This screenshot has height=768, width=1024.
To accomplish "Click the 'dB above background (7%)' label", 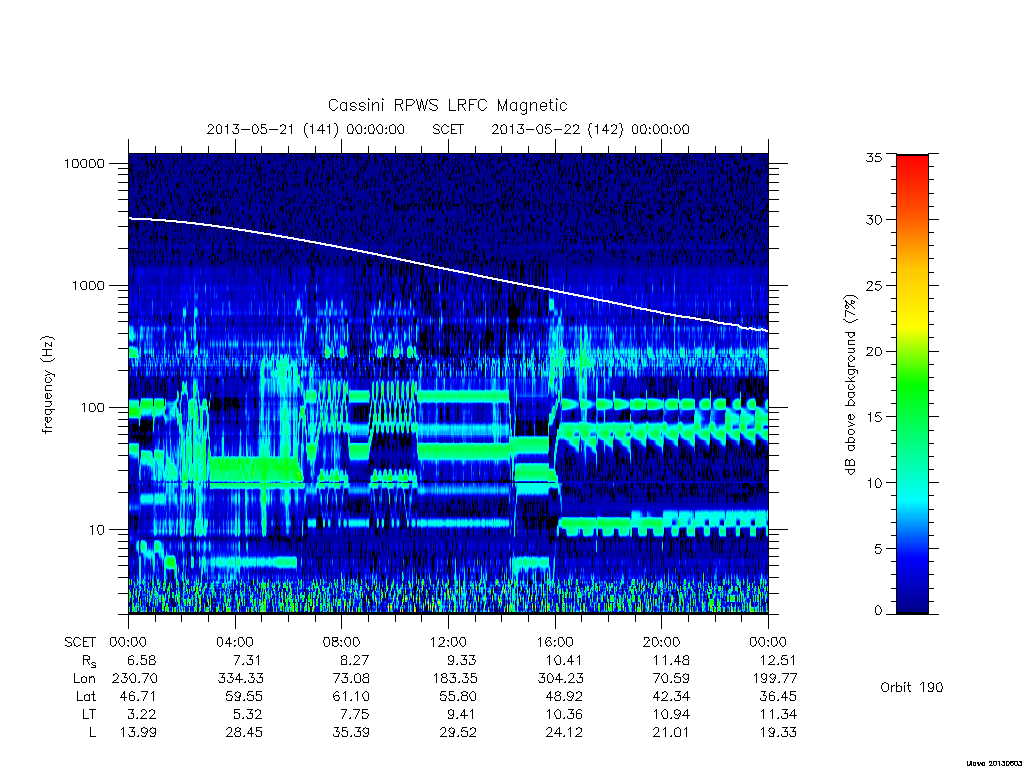I will point(850,385).
